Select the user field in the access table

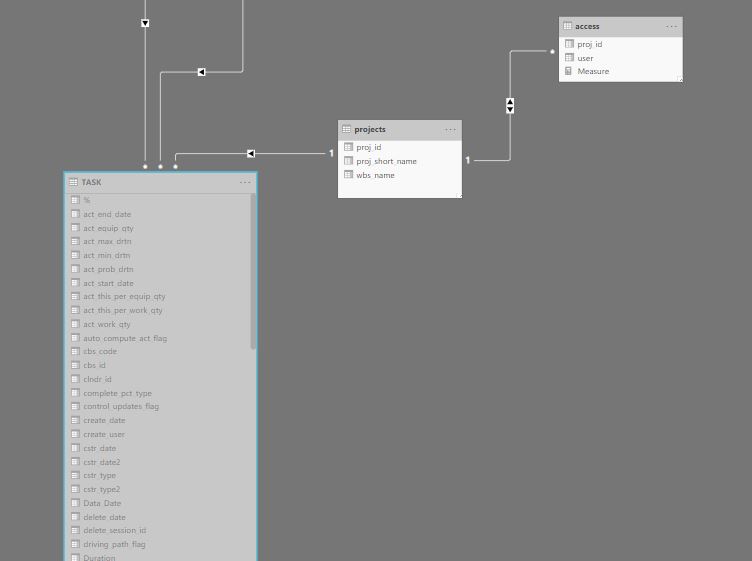pos(585,58)
